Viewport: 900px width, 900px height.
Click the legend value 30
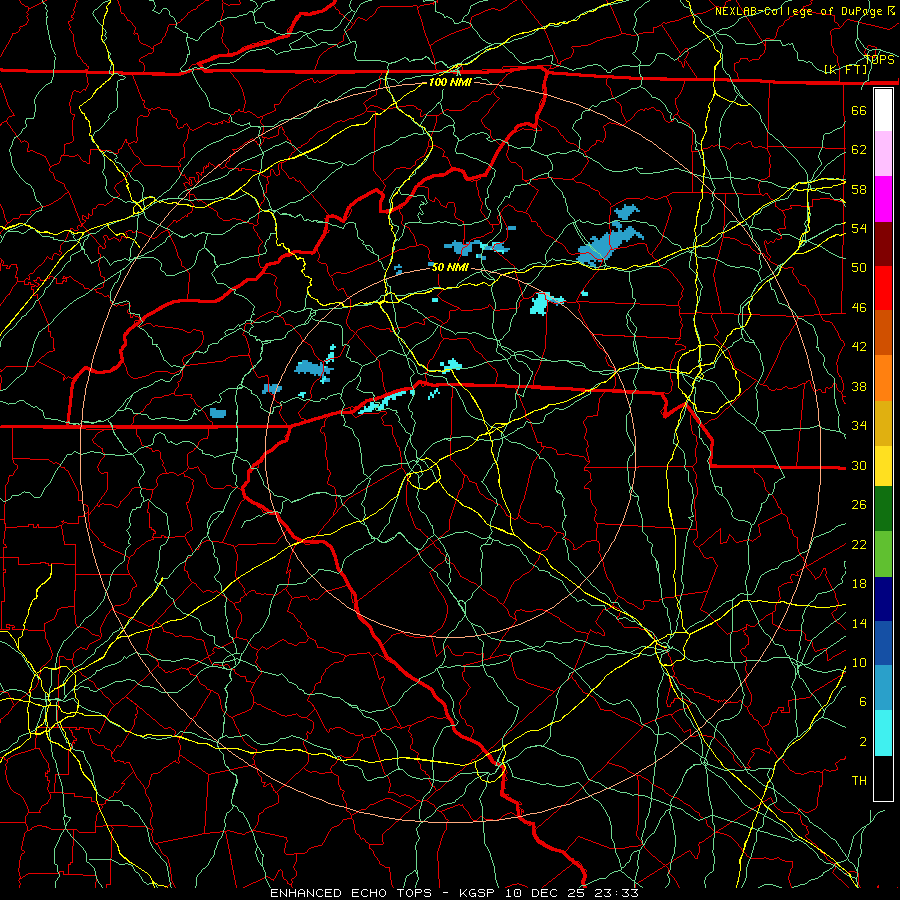click(x=859, y=465)
